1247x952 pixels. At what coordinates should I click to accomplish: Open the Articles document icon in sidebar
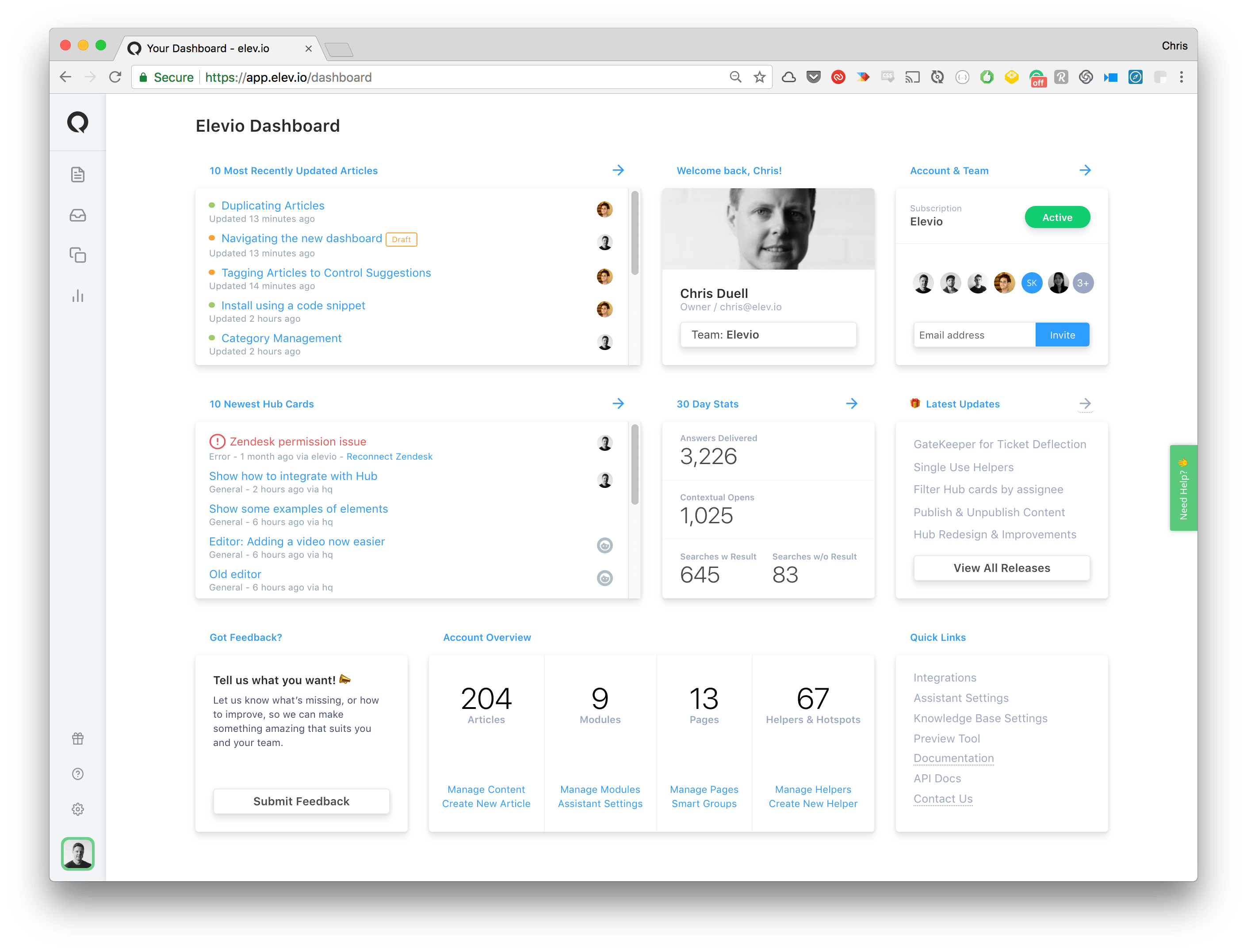[78, 175]
